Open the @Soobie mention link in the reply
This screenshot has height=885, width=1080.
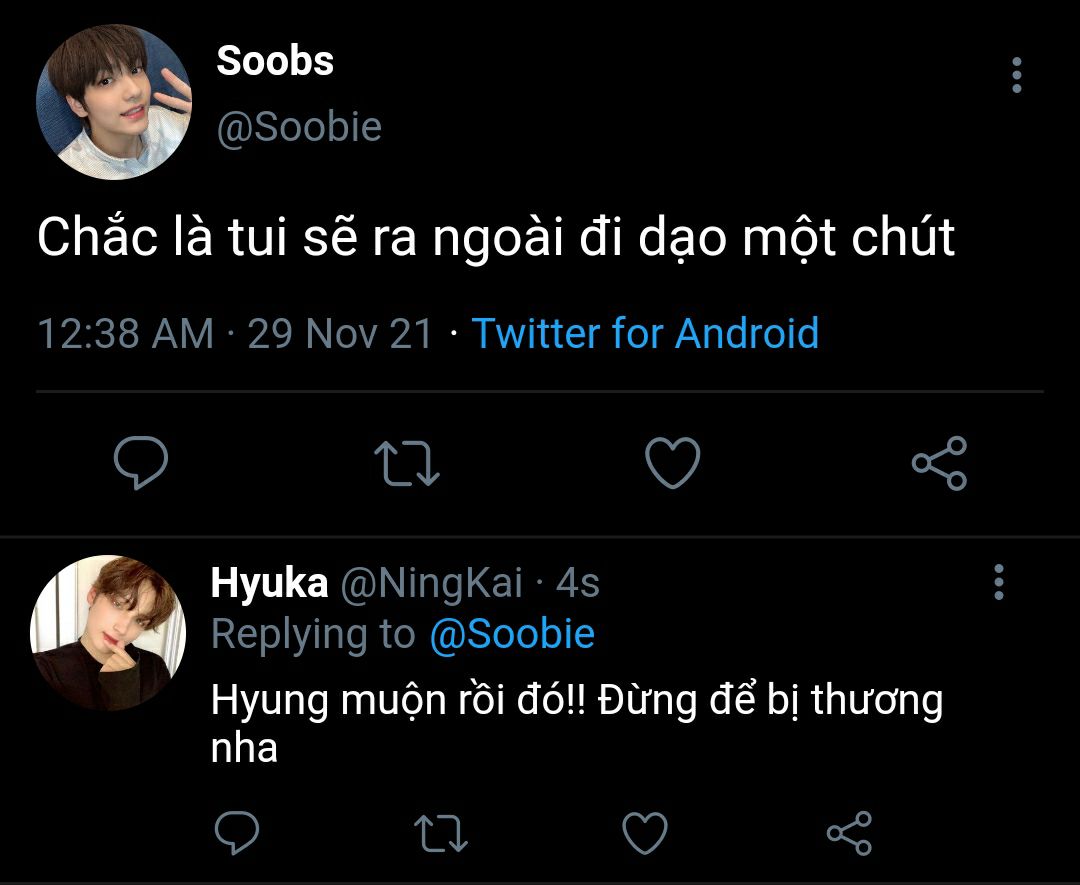click(x=512, y=634)
